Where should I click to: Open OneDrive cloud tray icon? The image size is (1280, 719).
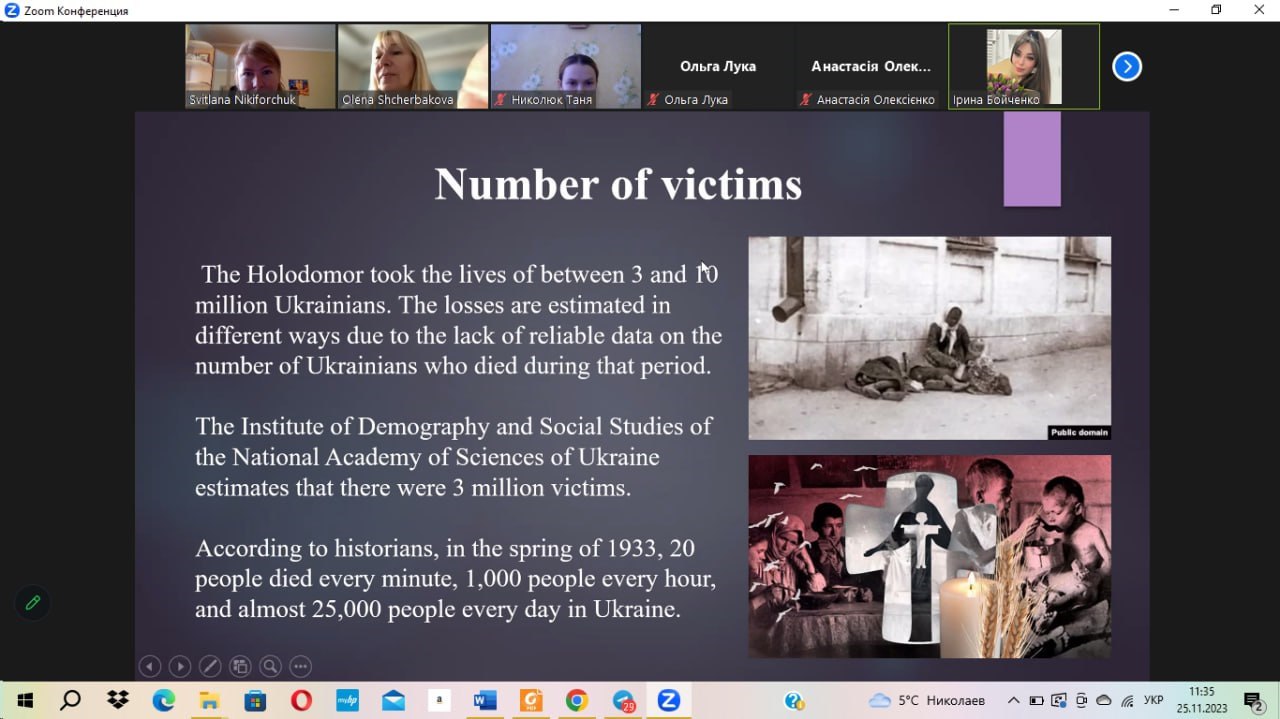point(1104,701)
